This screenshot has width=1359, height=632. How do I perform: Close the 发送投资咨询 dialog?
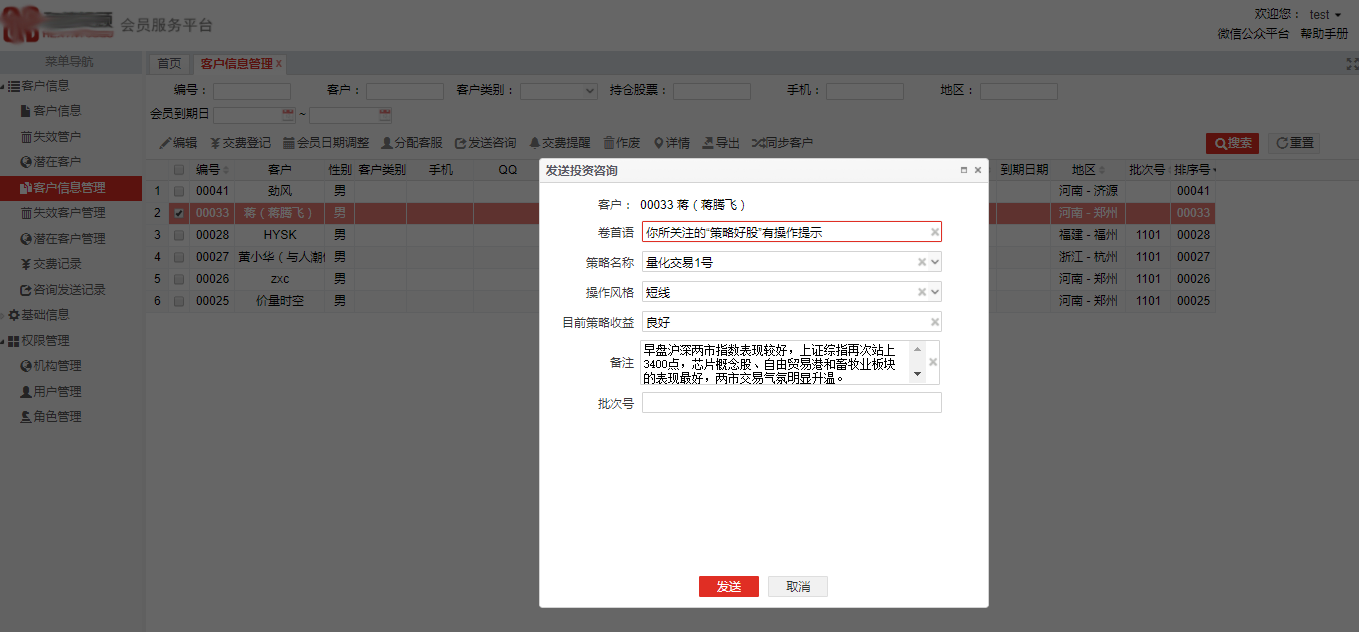click(x=978, y=171)
